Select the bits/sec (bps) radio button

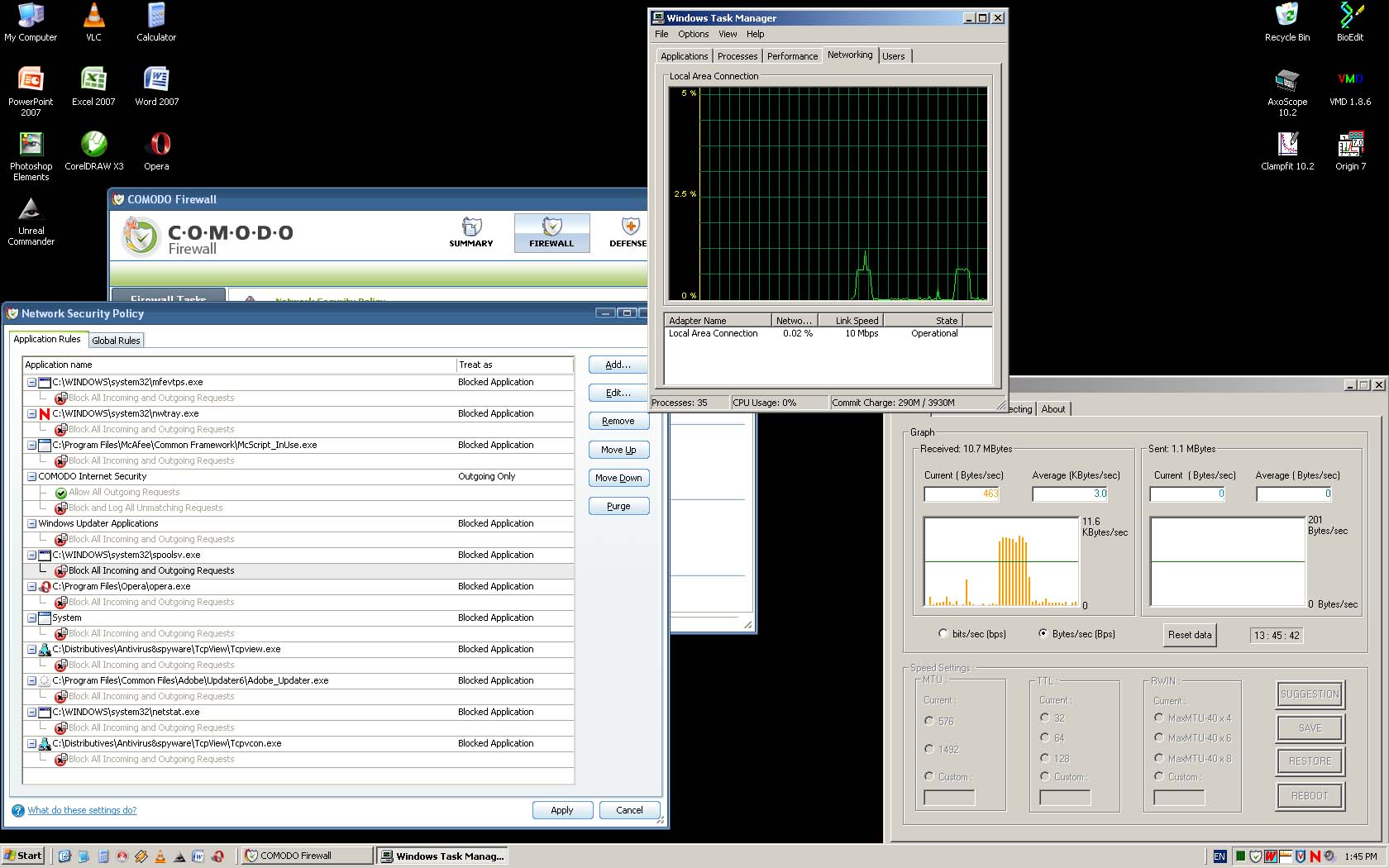pyautogui.click(x=943, y=634)
